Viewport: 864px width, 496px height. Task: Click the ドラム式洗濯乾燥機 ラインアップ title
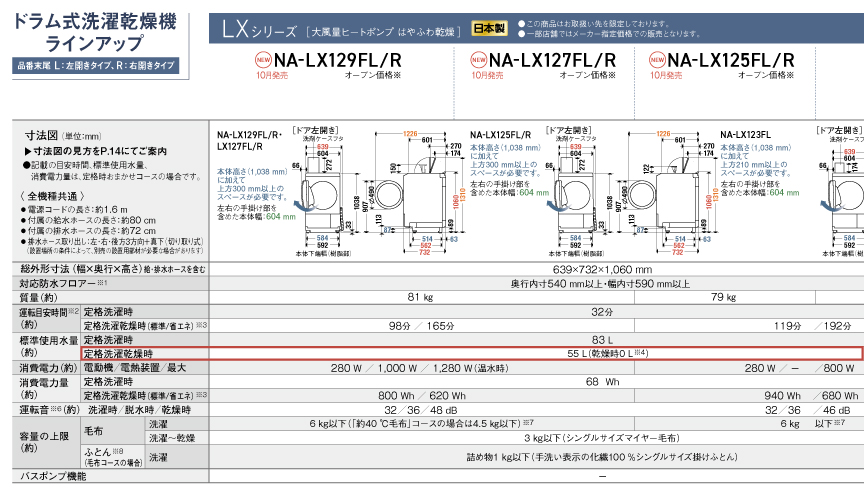[94, 32]
